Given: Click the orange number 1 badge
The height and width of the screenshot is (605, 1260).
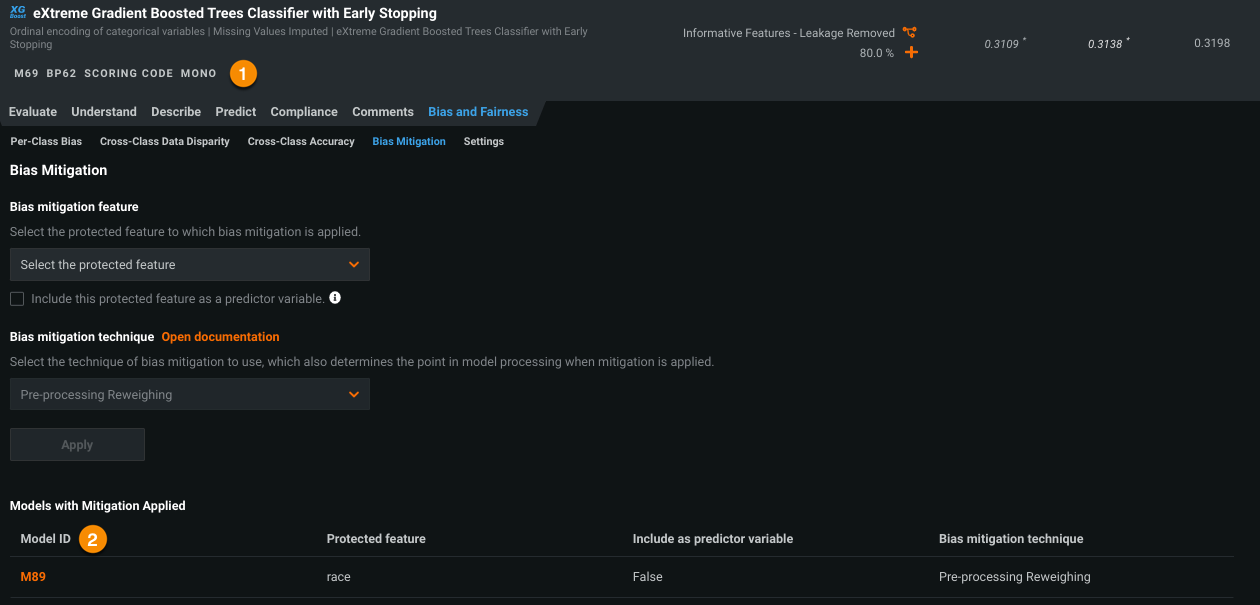Looking at the screenshot, I should click(243, 73).
